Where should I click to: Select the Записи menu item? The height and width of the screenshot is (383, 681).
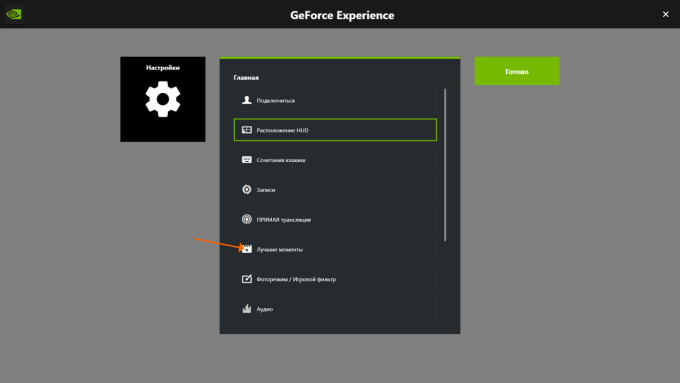(335, 190)
